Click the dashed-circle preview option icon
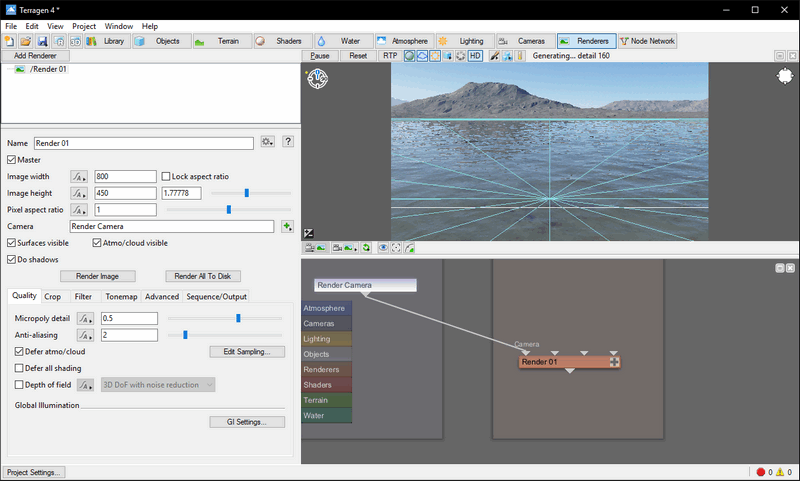Image resolution: width=800 pixels, height=481 pixels. point(460,56)
